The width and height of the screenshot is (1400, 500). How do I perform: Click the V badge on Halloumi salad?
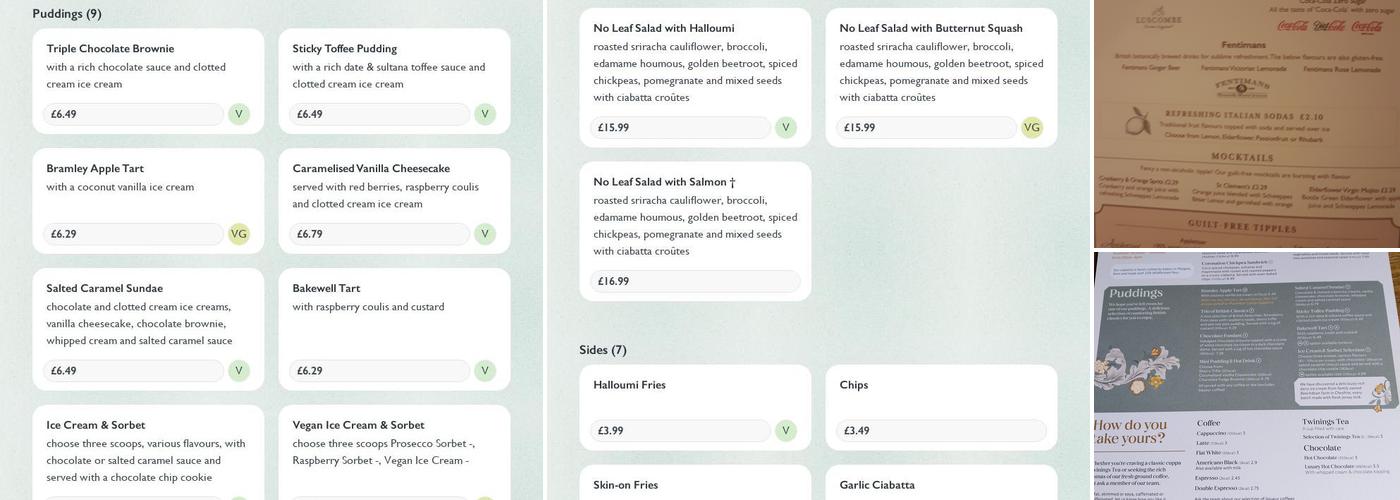[x=786, y=128]
